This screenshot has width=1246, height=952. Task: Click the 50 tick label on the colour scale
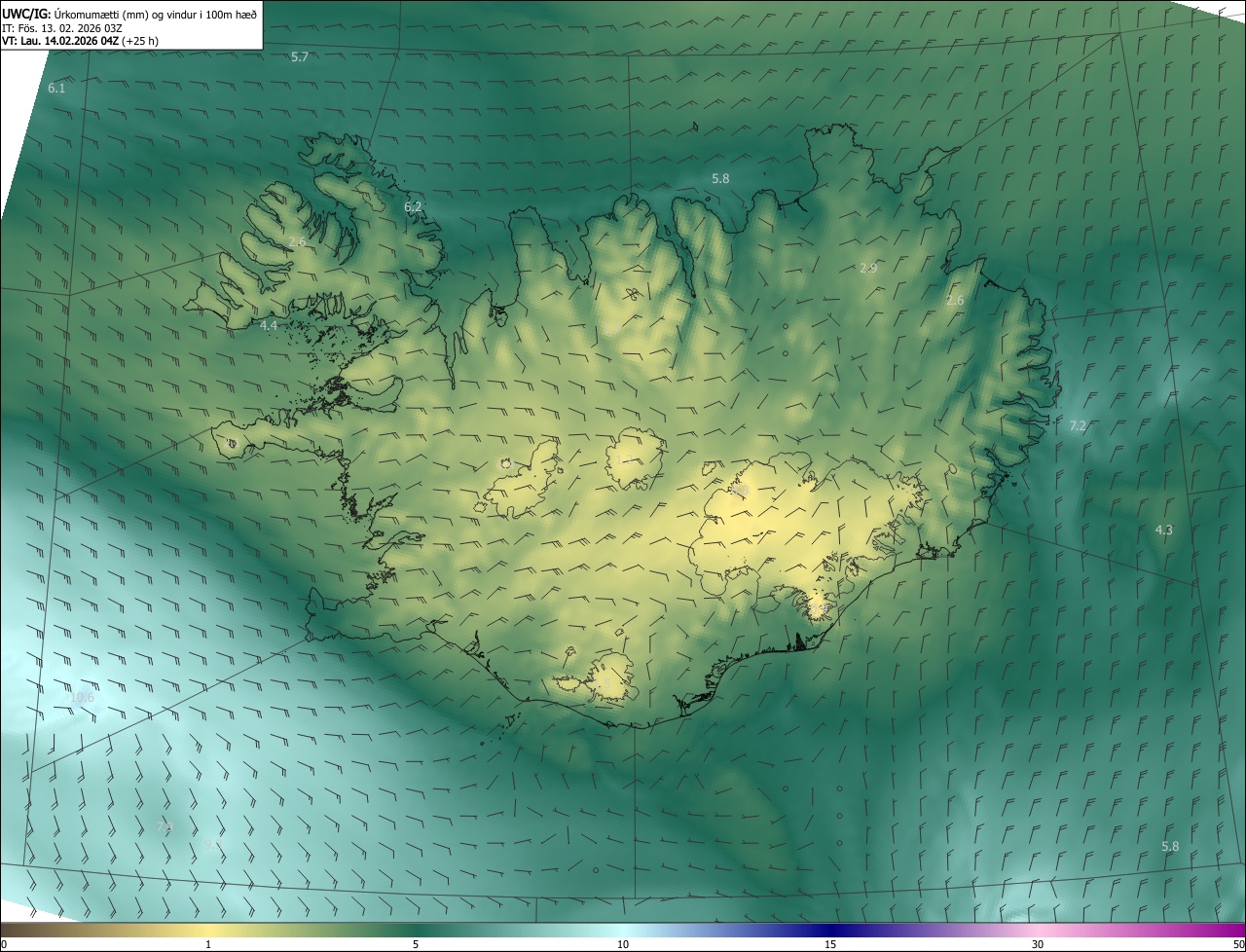[1238, 944]
